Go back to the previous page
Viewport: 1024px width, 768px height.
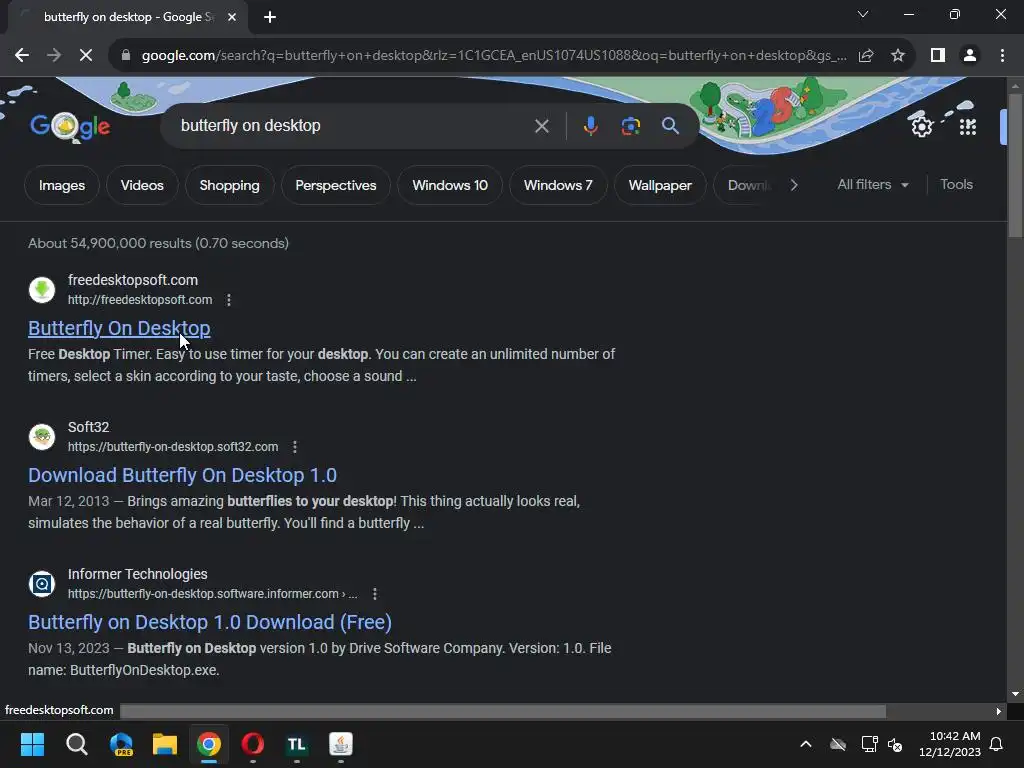click(22, 56)
